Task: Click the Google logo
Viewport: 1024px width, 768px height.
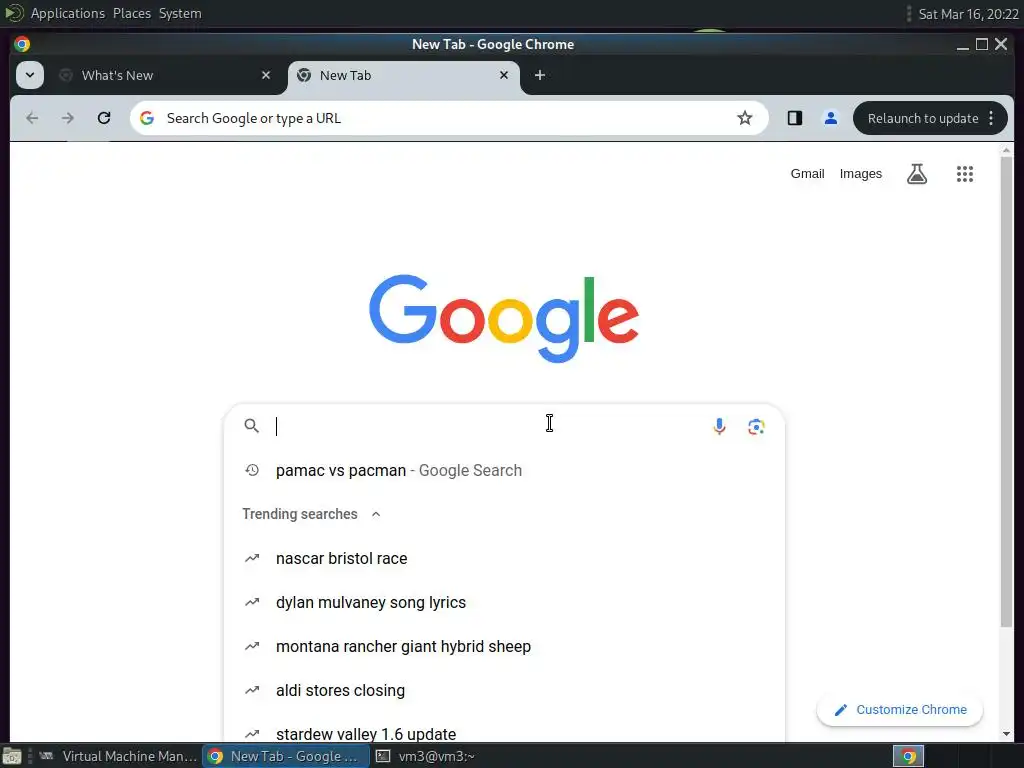Action: [x=504, y=318]
